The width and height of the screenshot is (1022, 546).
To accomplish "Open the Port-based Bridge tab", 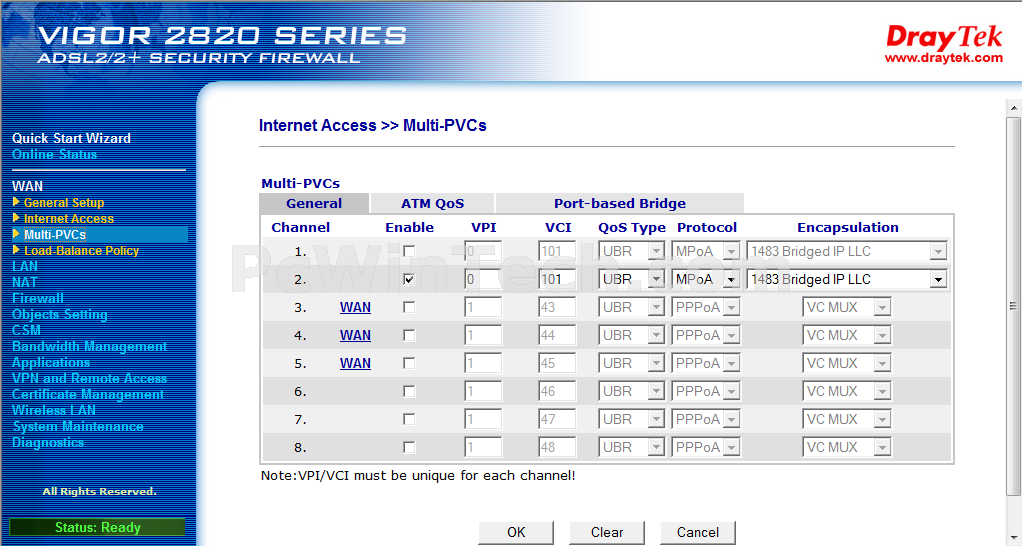I will 619,203.
